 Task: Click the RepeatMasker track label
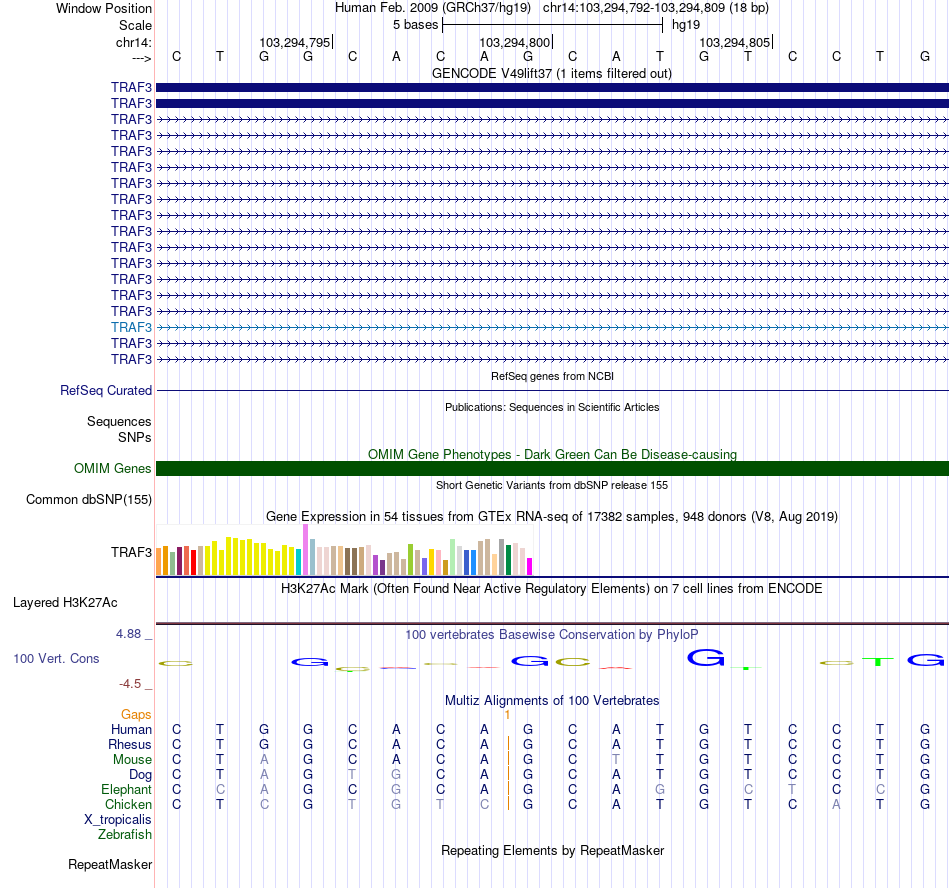110,864
